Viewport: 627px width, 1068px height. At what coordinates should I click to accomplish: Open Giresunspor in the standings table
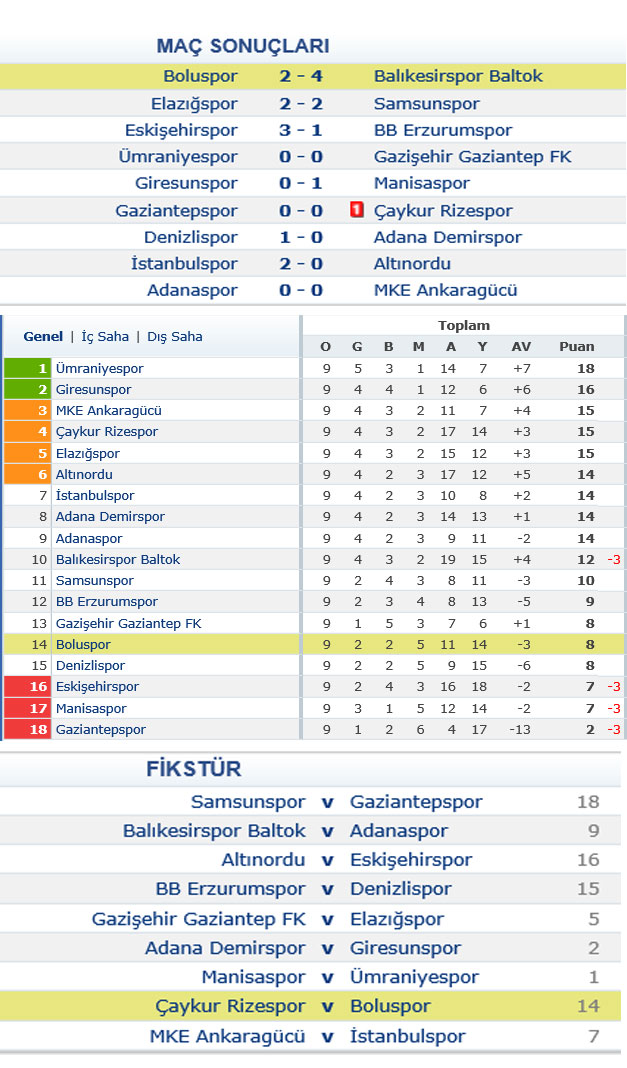93,390
